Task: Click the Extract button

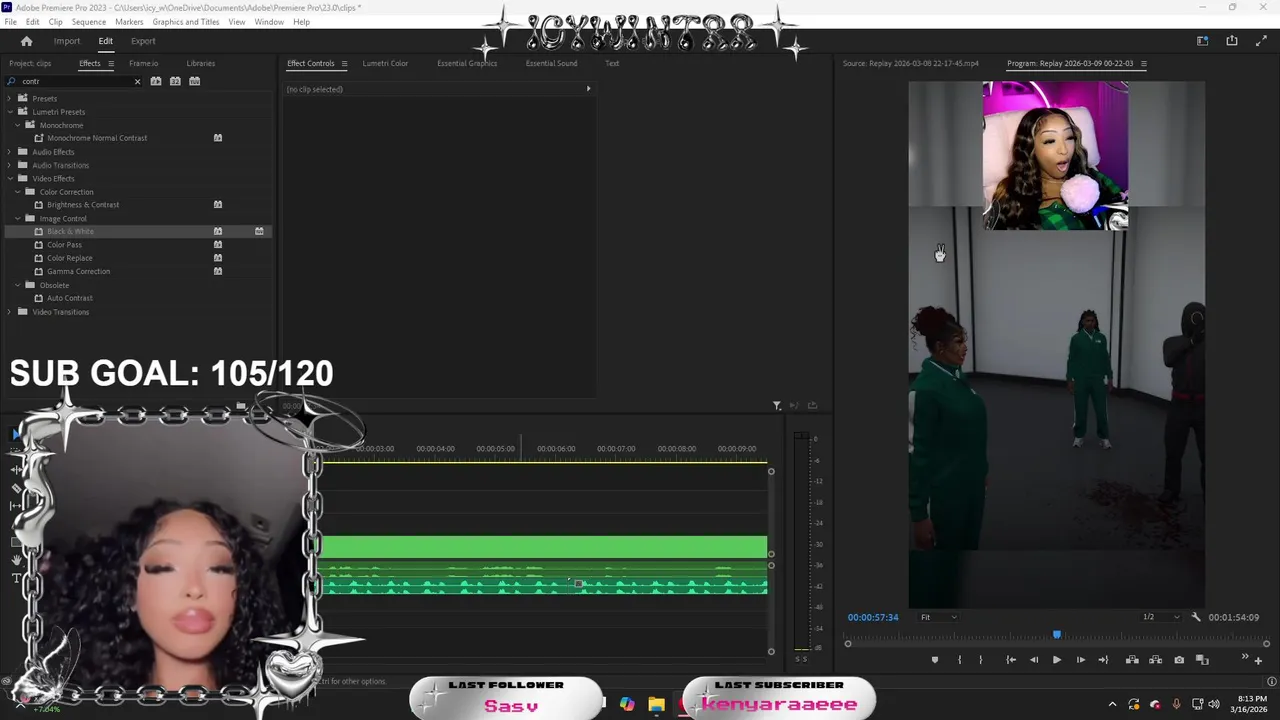Action: pos(1155,660)
